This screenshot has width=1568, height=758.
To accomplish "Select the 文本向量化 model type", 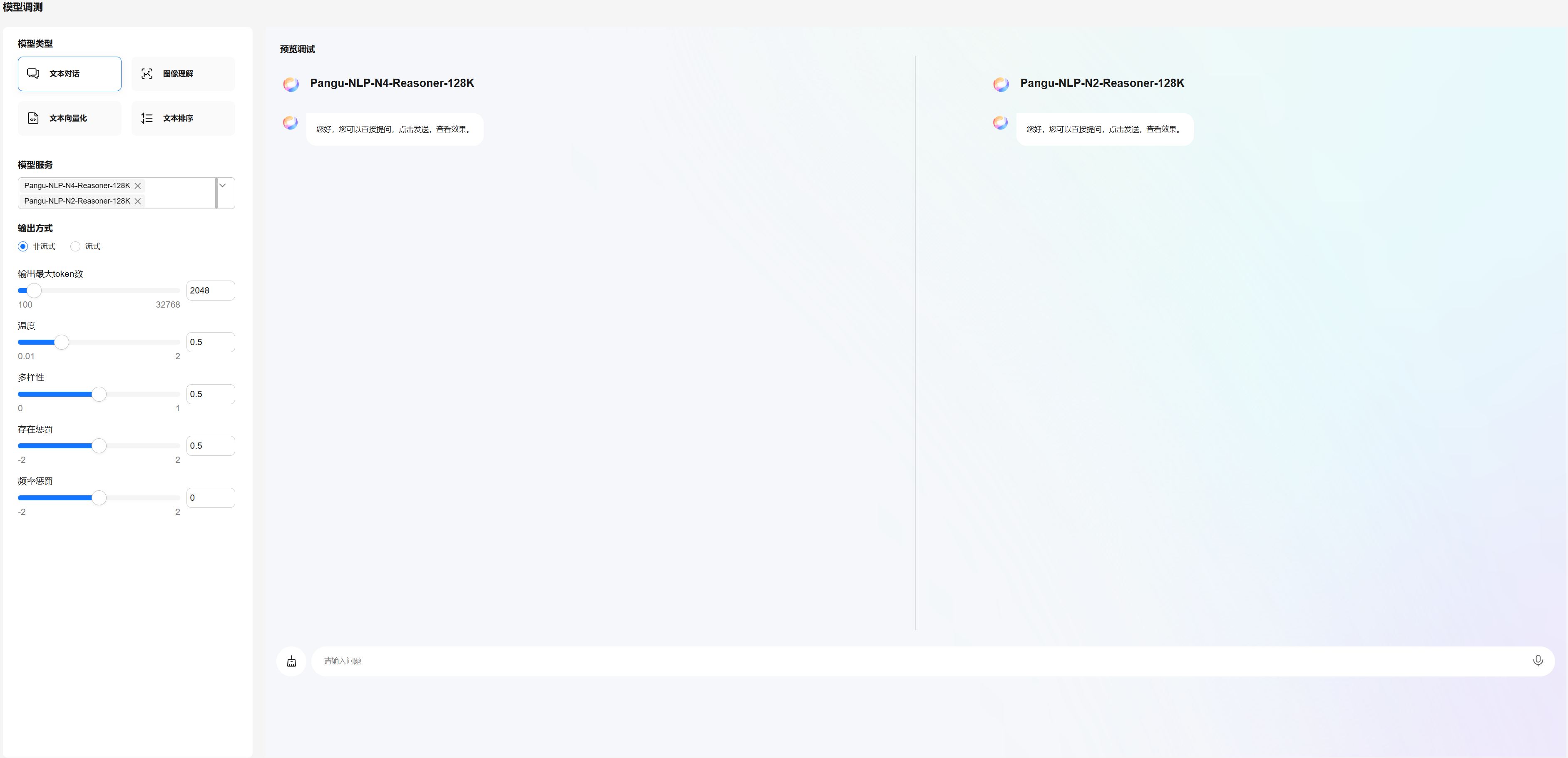I will point(70,118).
